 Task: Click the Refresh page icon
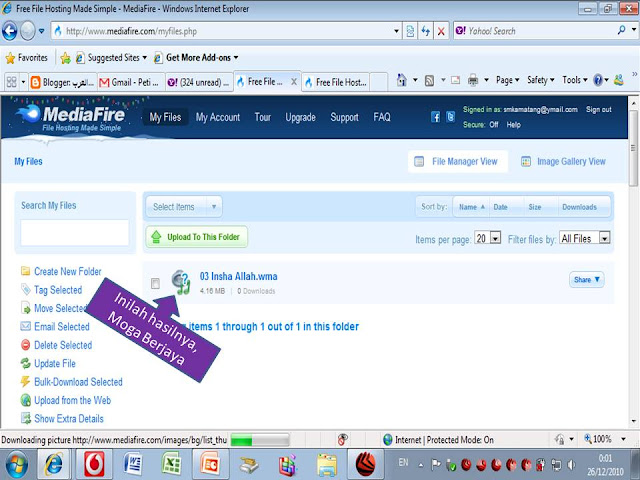tap(426, 31)
